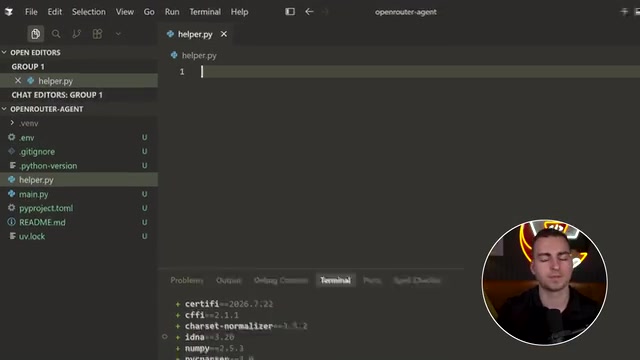Click the gear icon beside pyproject.toml
The height and width of the screenshot is (360, 640).
coord(11,208)
